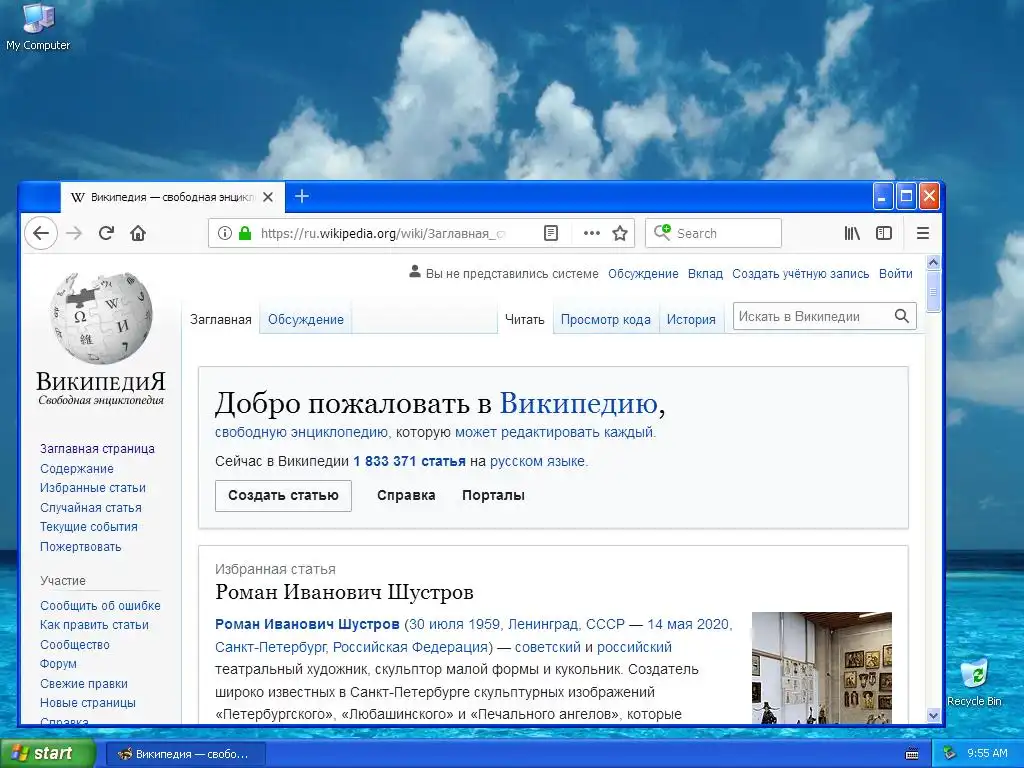Open the top-bar Обсуждение user link
The image size is (1024, 768).
pos(643,274)
